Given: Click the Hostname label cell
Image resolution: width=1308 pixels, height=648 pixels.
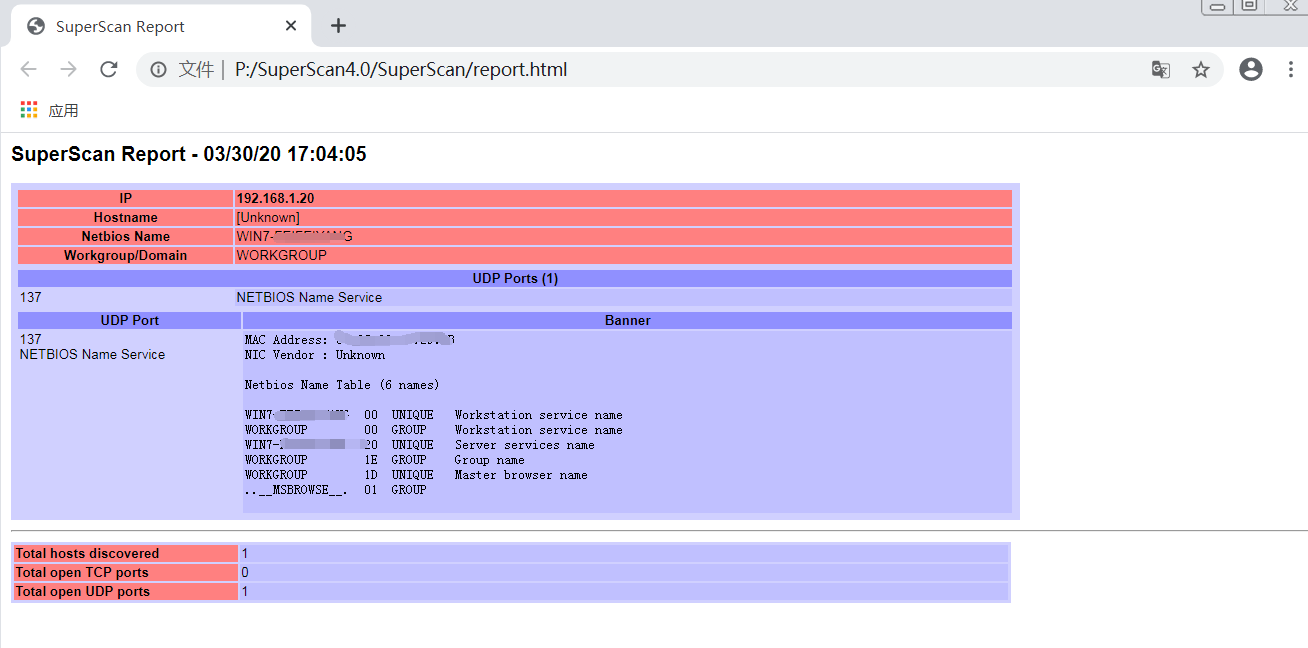Looking at the screenshot, I should [x=126, y=218].
